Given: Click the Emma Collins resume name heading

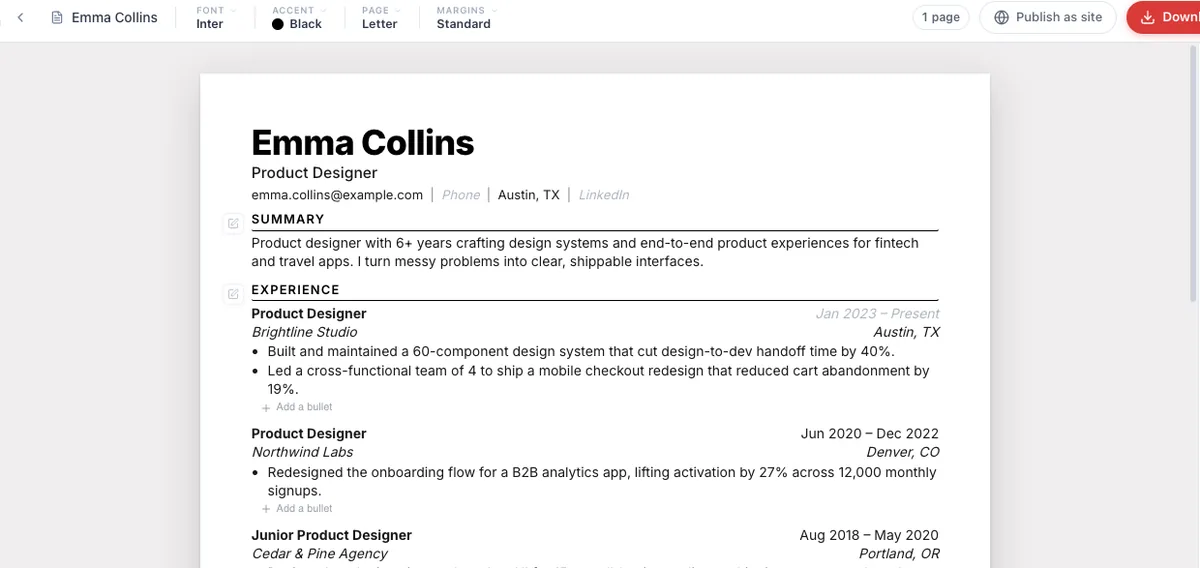Looking at the screenshot, I should point(363,142).
